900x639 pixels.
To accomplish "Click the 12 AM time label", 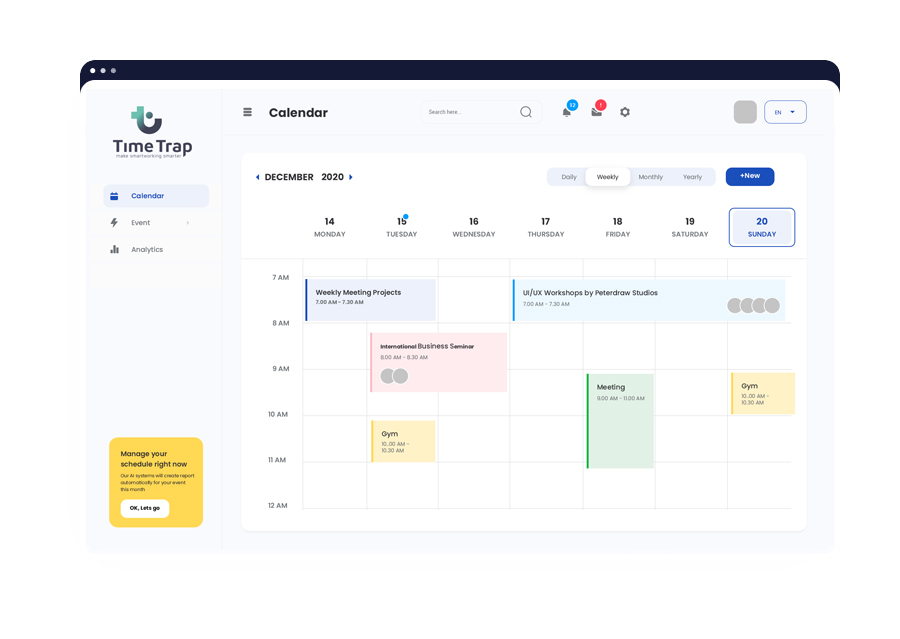I will (x=277, y=505).
